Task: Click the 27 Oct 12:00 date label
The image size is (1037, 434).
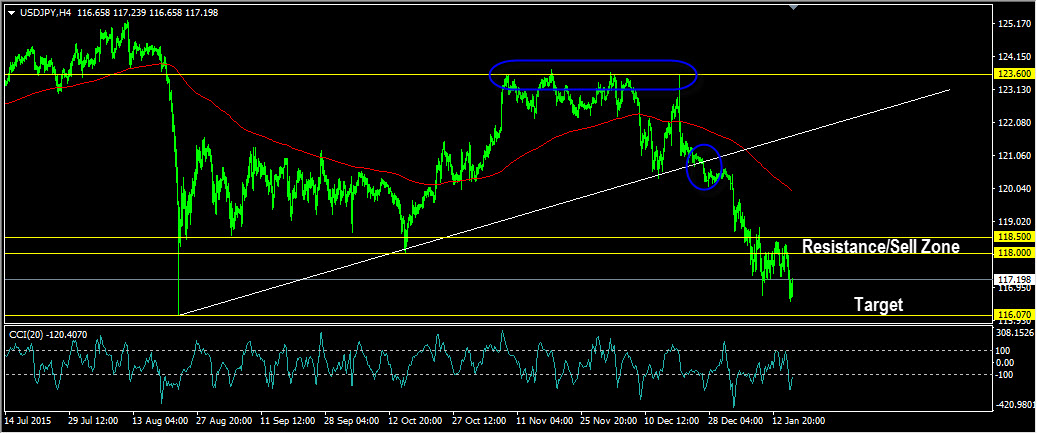Action: [x=481, y=421]
